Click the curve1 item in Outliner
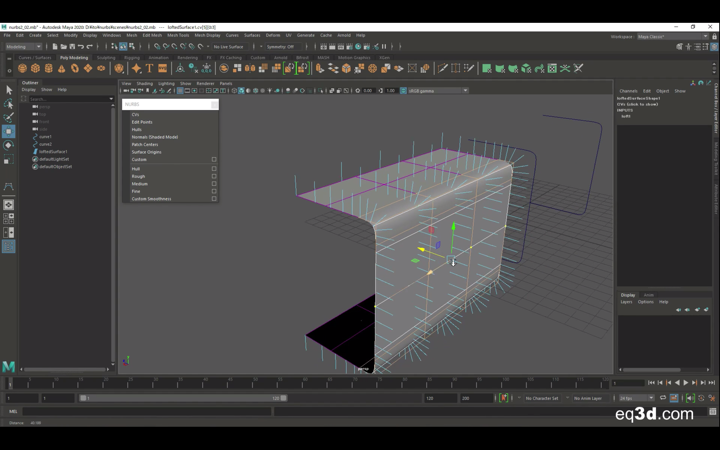Screen dimensions: 720x450 45,137
